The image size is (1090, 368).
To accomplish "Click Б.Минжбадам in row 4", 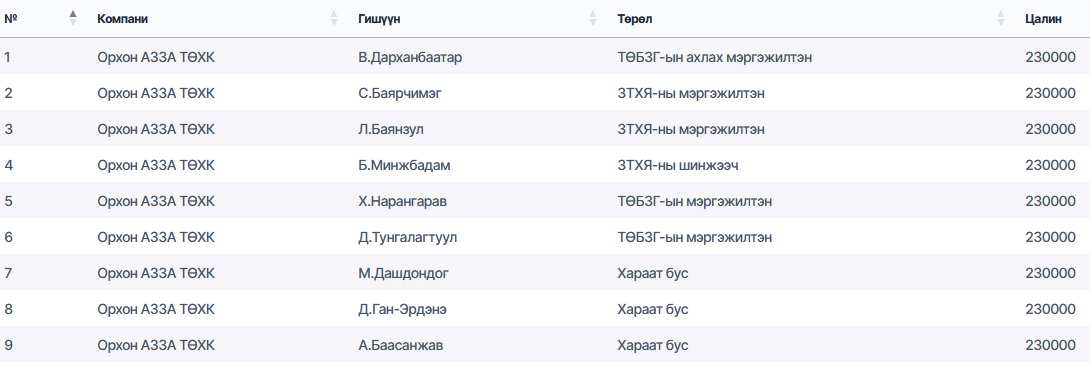I will click(x=404, y=166).
